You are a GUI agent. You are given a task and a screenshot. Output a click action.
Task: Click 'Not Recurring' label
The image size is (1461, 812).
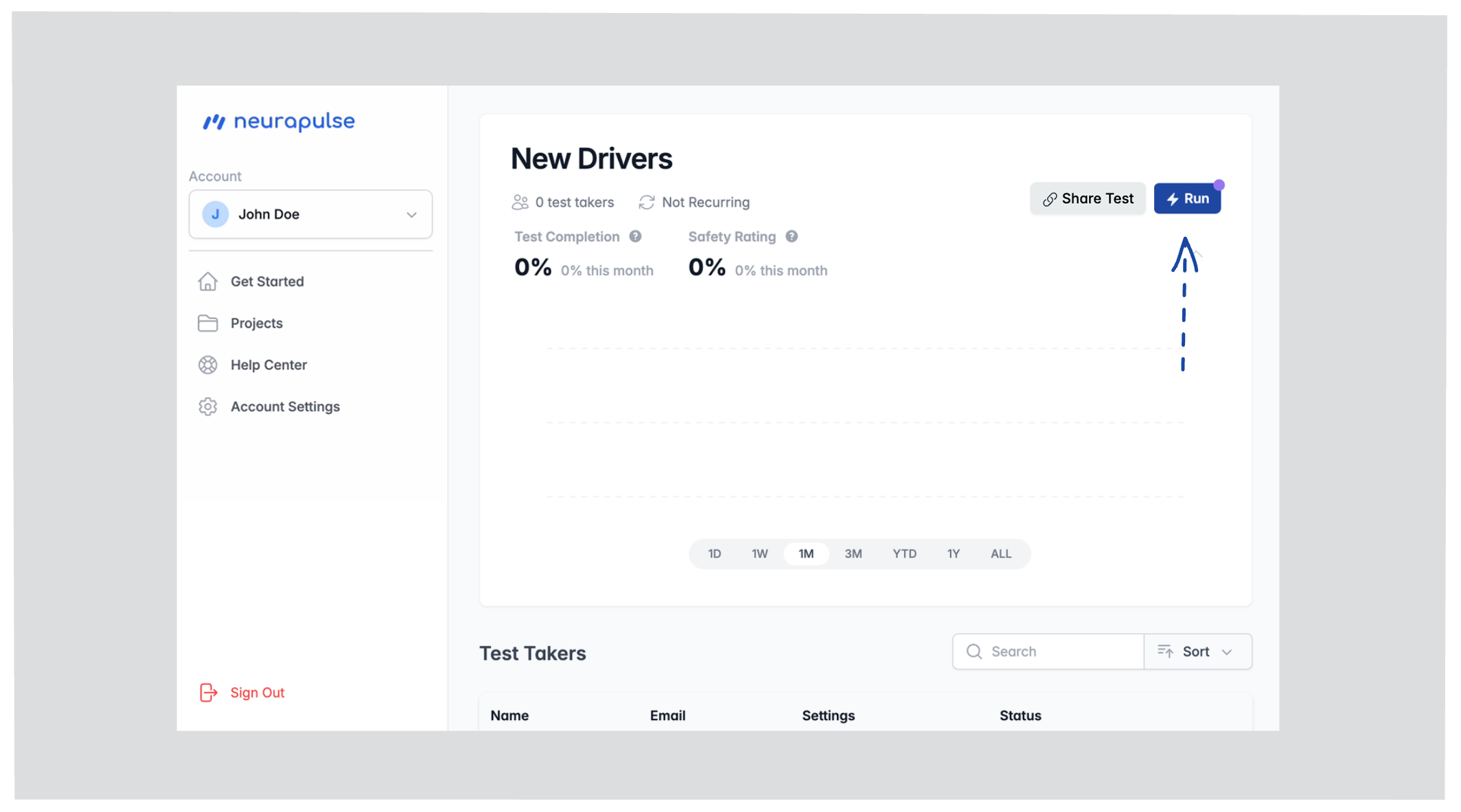tap(706, 202)
